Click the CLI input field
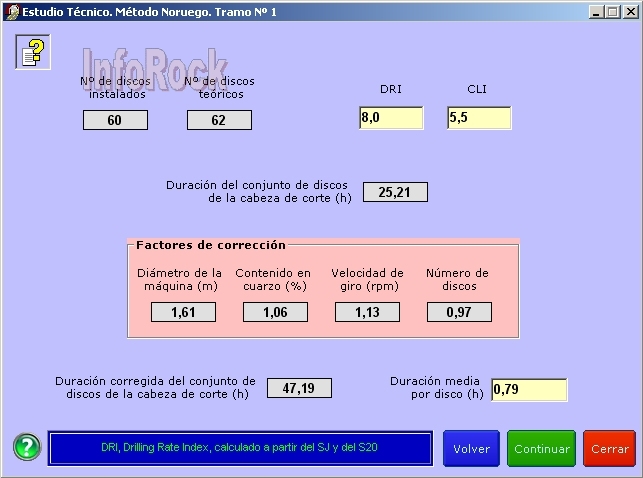This screenshot has height=478, width=643. coord(479,118)
